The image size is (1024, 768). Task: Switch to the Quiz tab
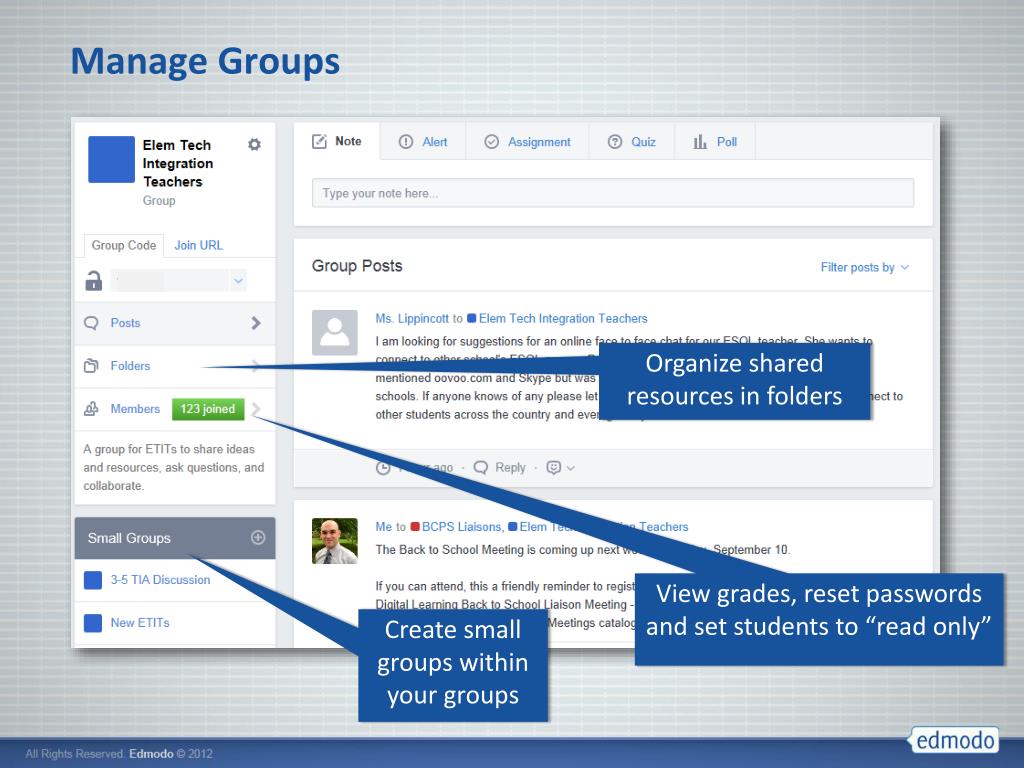(x=632, y=142)
